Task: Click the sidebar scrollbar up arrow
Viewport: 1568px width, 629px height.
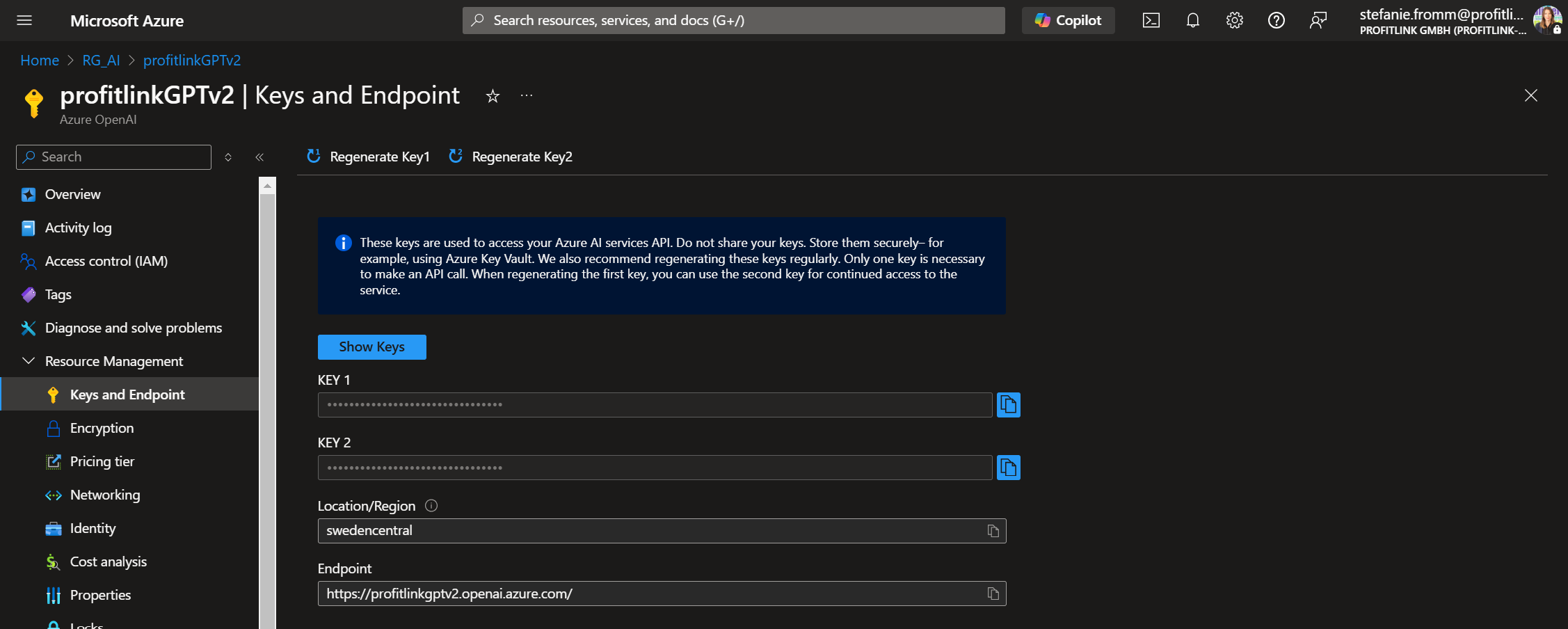Action: click(x=268, y=186)
